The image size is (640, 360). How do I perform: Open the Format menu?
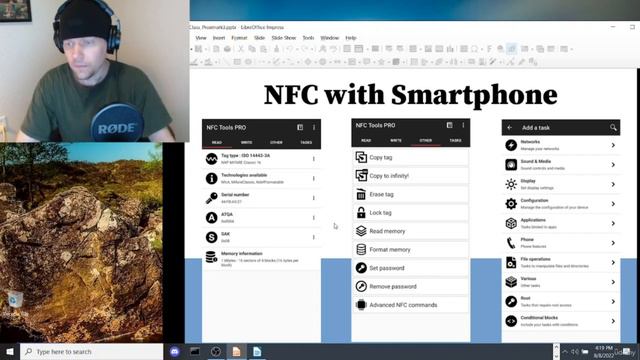tap(239, 38)
